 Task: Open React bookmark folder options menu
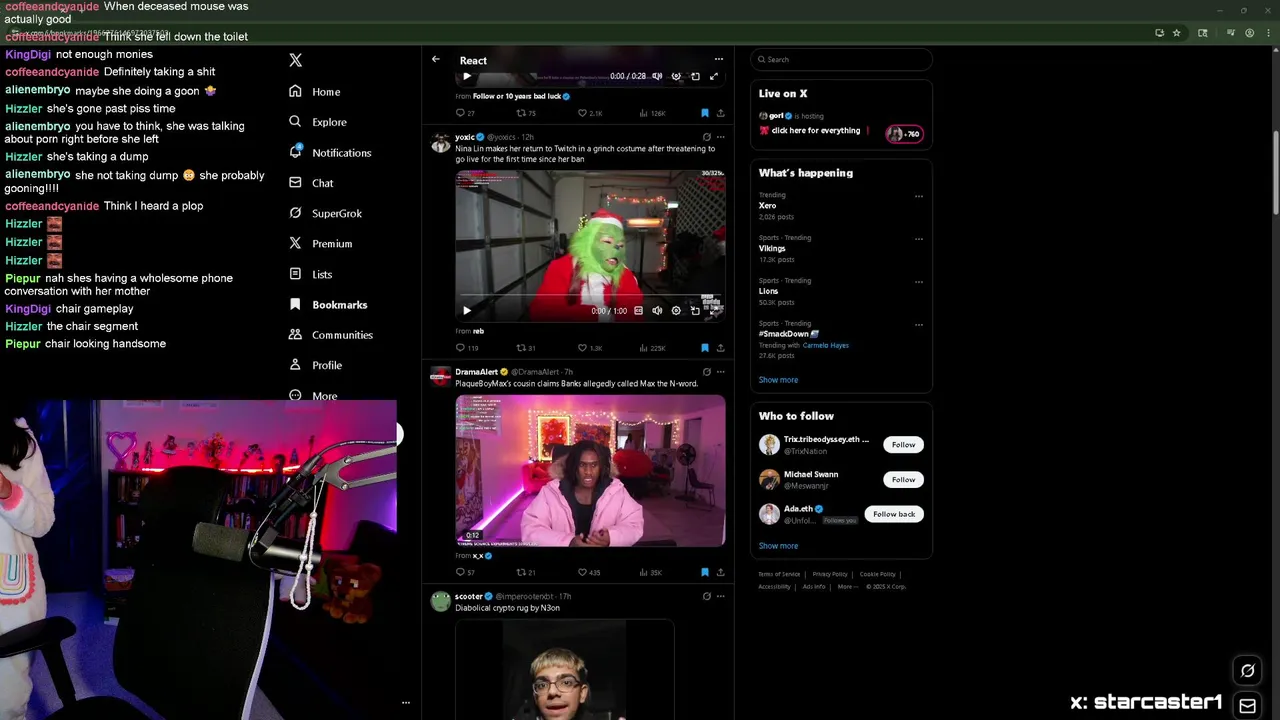(x=718, y=60)
